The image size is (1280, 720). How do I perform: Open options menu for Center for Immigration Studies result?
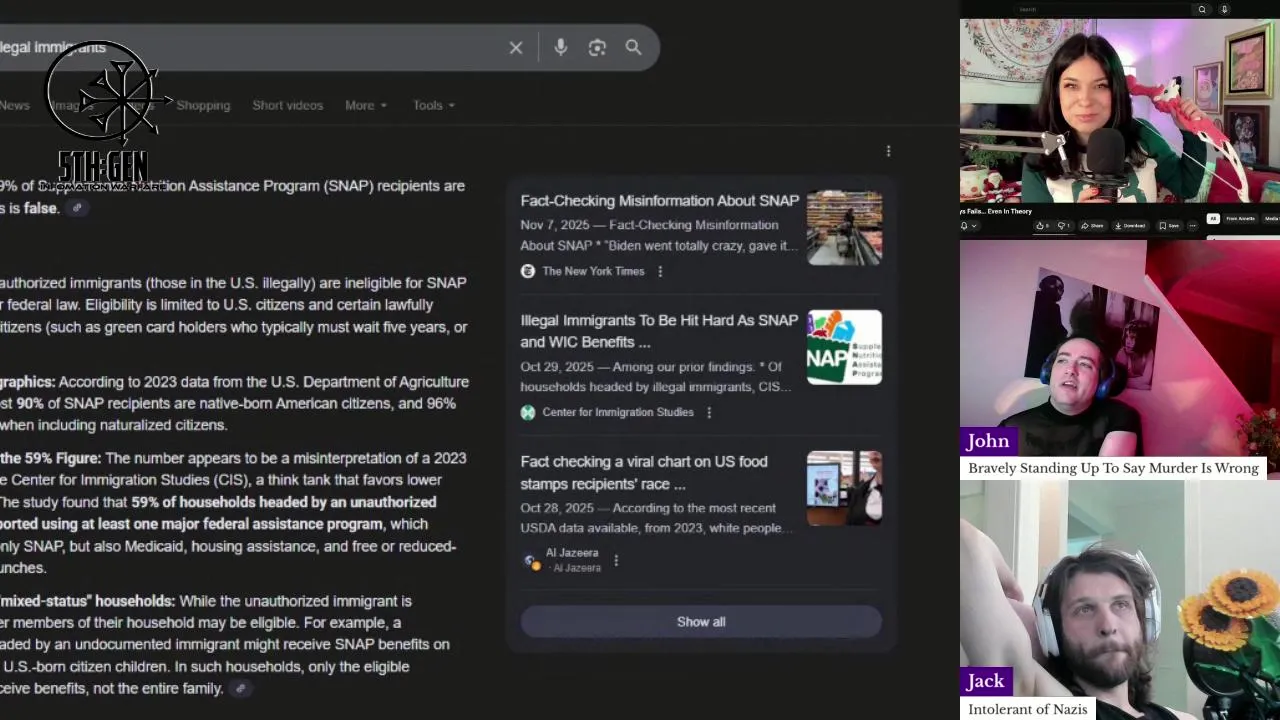pos(709,412)
